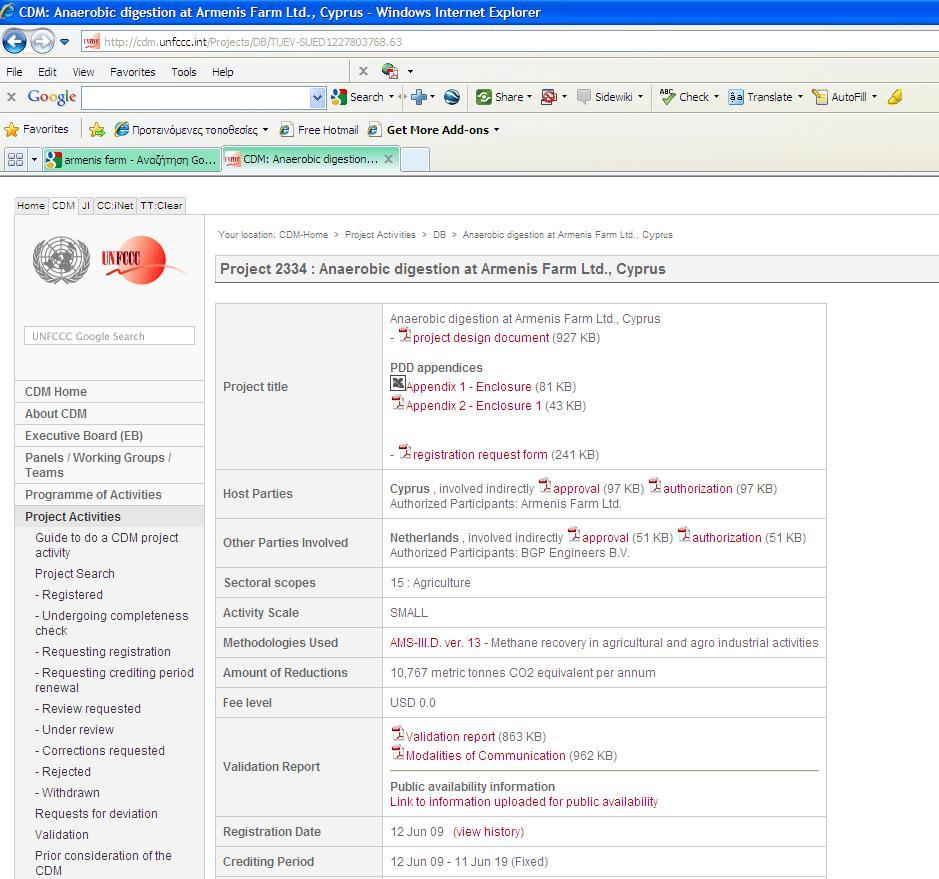This screenshot has width=939, height=879.
Task: Go to Executive Board (EB) in sidebar
Action: click(x=84, y=435)
